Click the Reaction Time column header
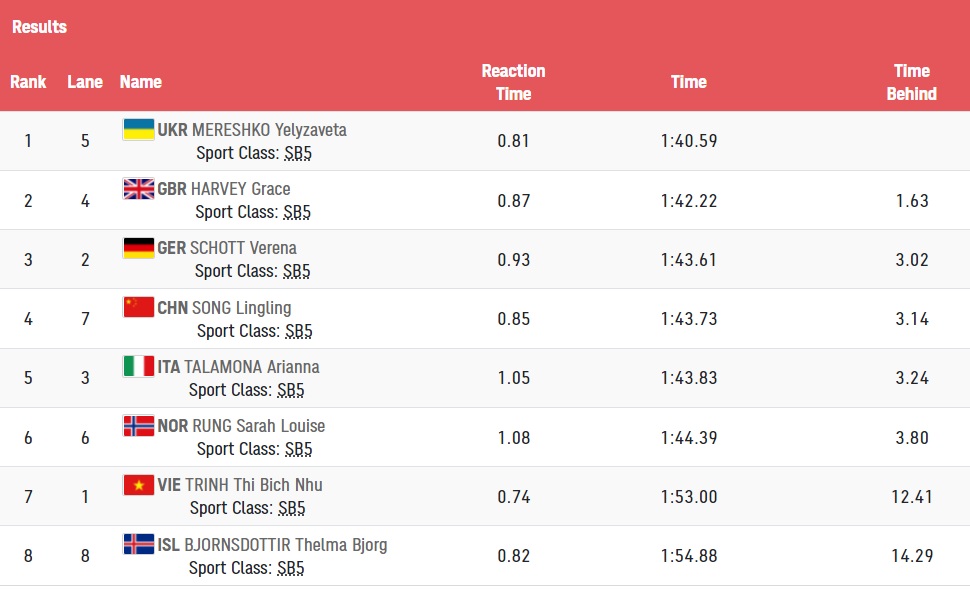The height and width of the screenshot is (593, 970). coord(513,82)
